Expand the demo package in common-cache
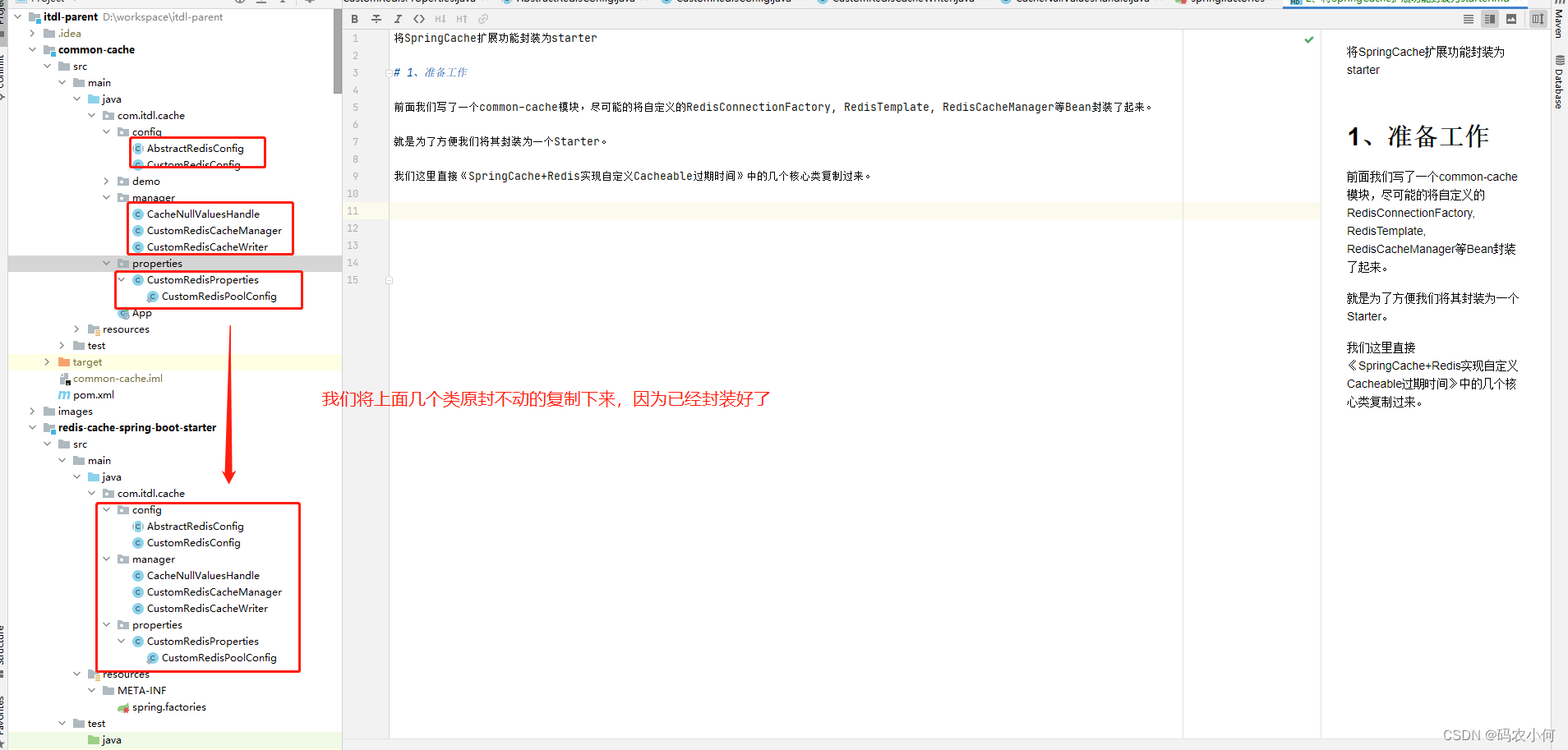The height and width of the screenshot is (750, 1568). (x=106, y=181)
